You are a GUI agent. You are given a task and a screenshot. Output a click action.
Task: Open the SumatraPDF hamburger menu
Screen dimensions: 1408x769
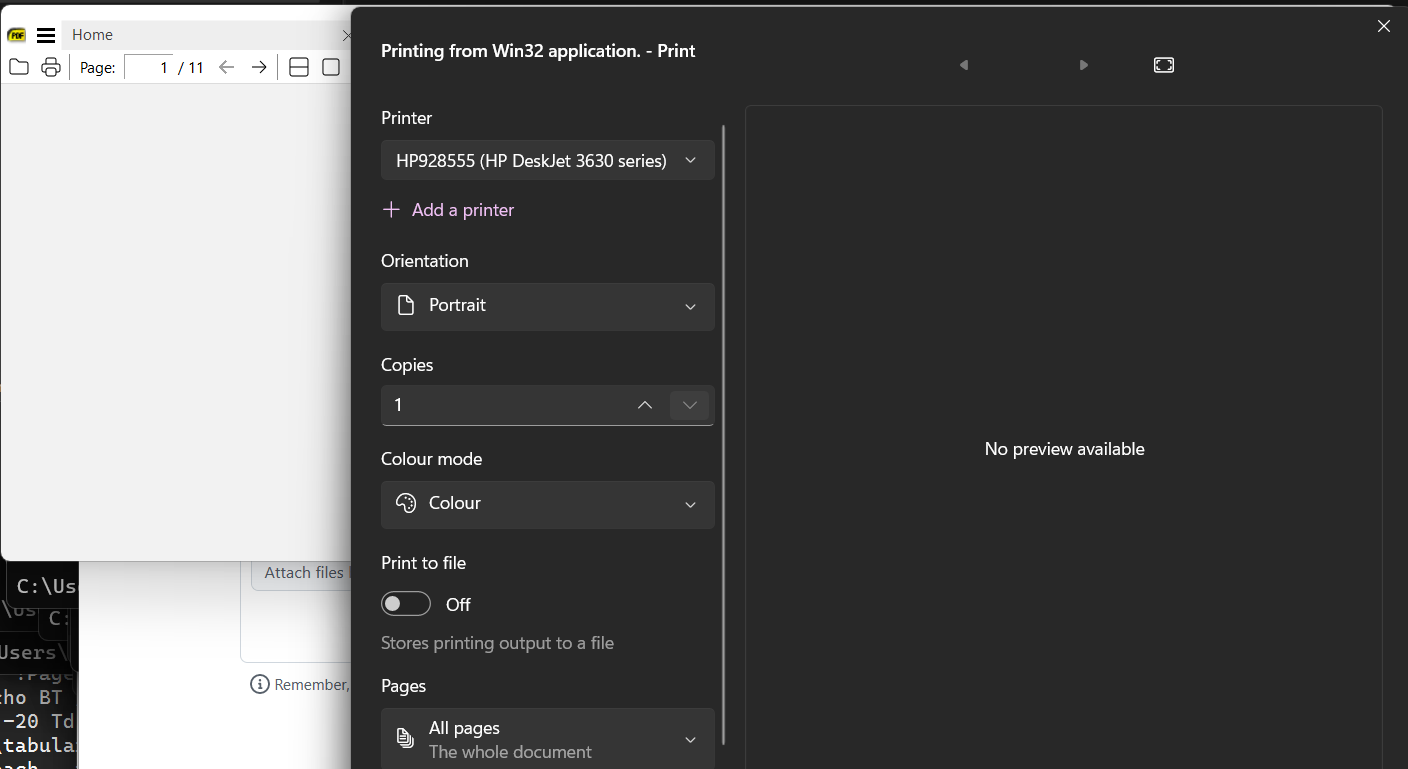(46, 34)
